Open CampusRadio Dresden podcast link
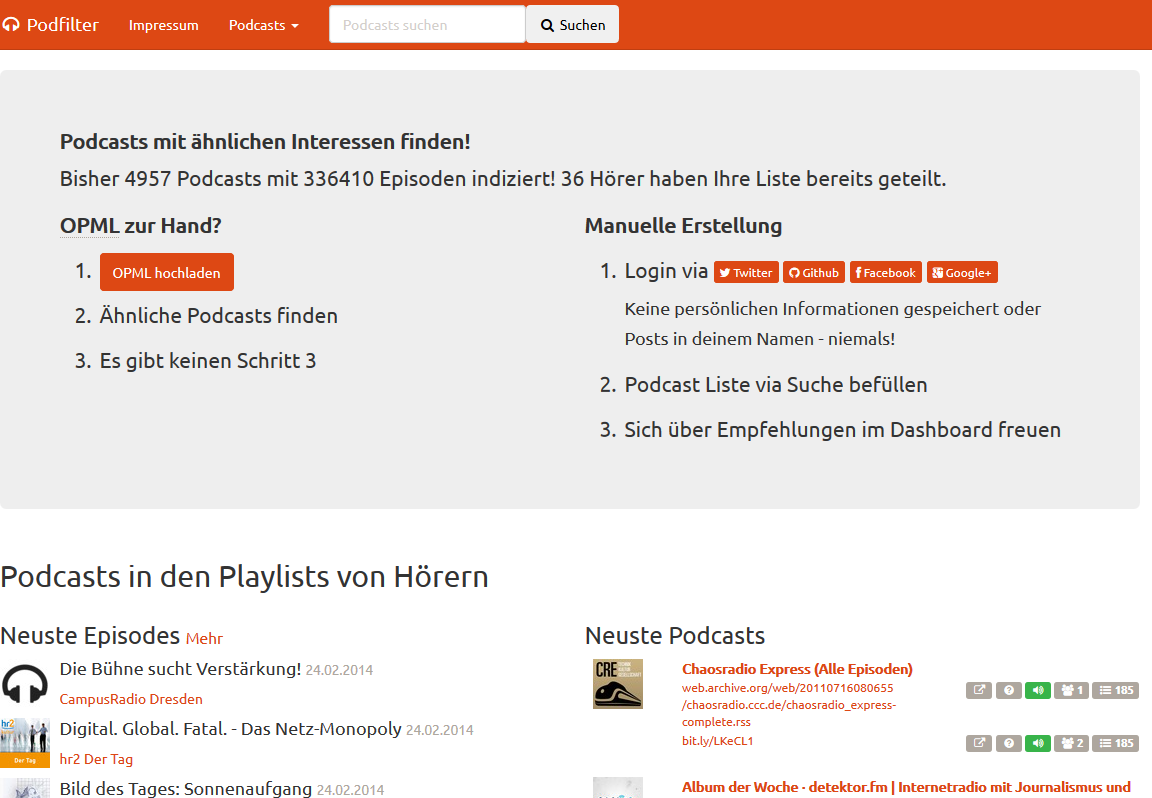 [131, 699]
